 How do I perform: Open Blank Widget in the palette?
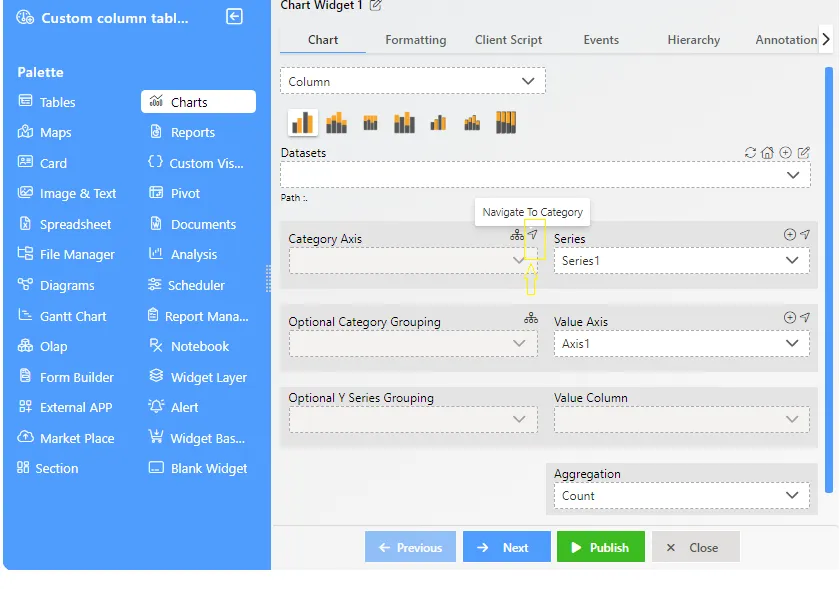tap(198, 468)
